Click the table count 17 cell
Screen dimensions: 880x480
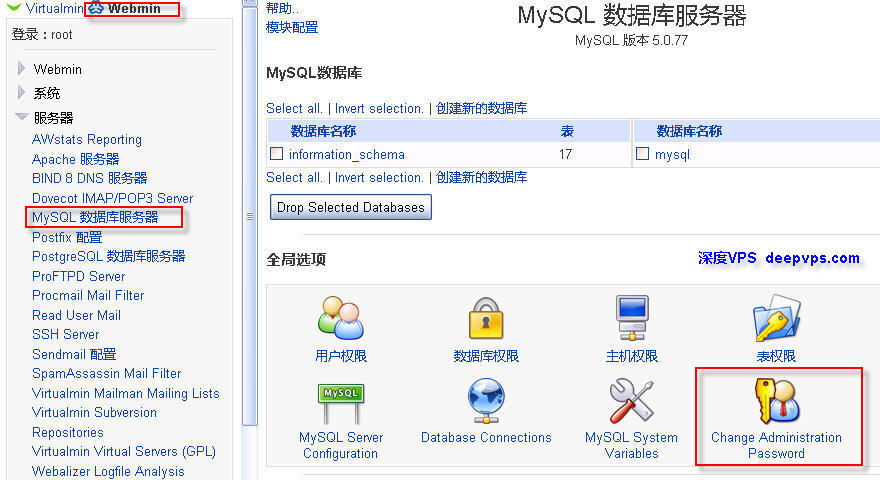565,154
